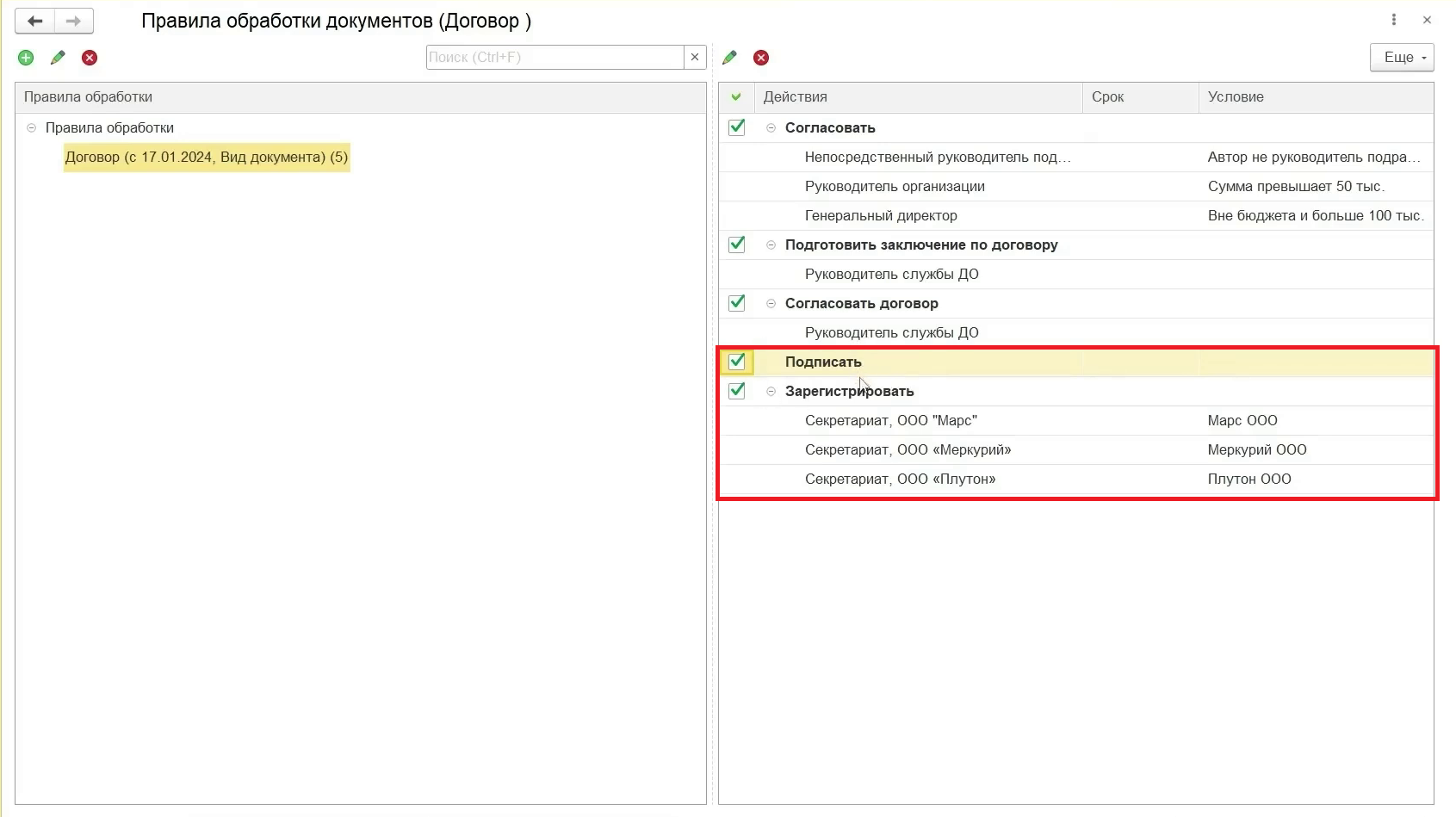The image size is (1456, 817).
Task: Click edit pencil icon above actions table
Action: click(x=730, y=58)
